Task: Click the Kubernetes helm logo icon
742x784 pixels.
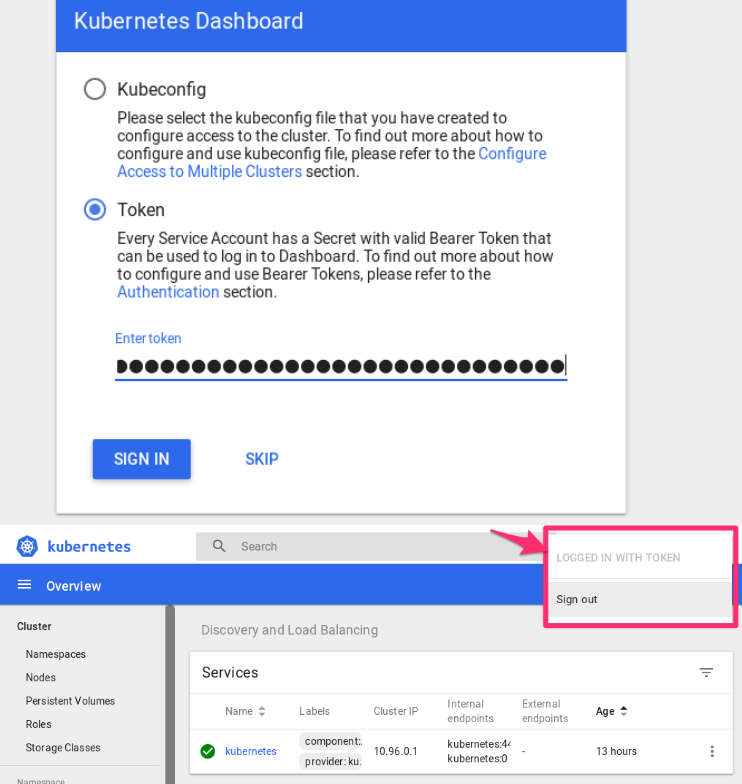Action: click(27, 546)
